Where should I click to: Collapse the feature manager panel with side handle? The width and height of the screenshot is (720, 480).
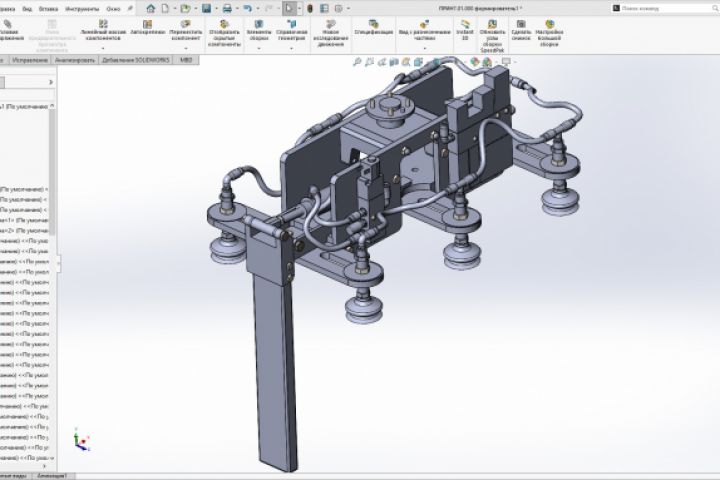[x=59, y=264]
